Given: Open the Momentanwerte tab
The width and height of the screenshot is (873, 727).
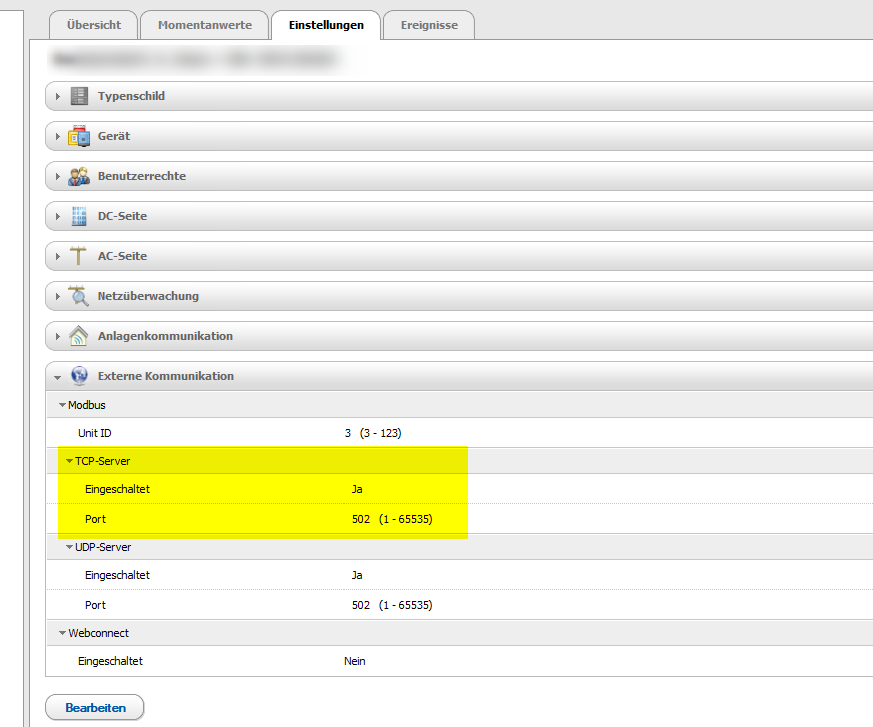Looking at the screenshot, I should [204, 25].
